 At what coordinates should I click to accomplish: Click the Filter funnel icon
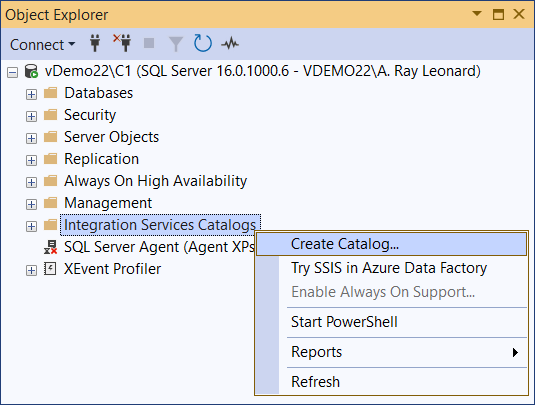(x=176, y=44)
